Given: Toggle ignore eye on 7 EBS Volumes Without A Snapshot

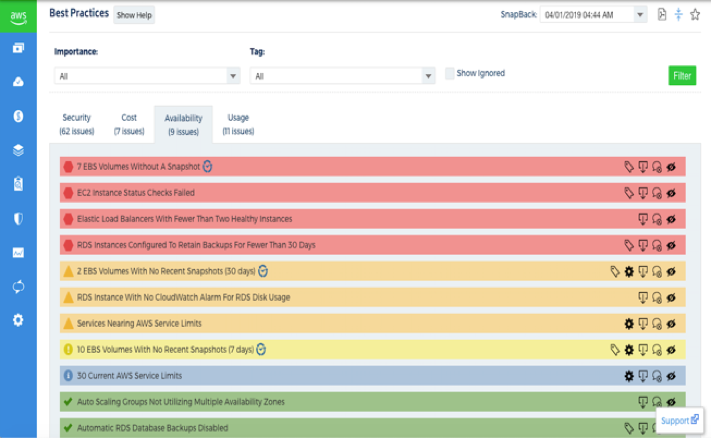Looking at the screenshot, I should click(x=671, y=167).
